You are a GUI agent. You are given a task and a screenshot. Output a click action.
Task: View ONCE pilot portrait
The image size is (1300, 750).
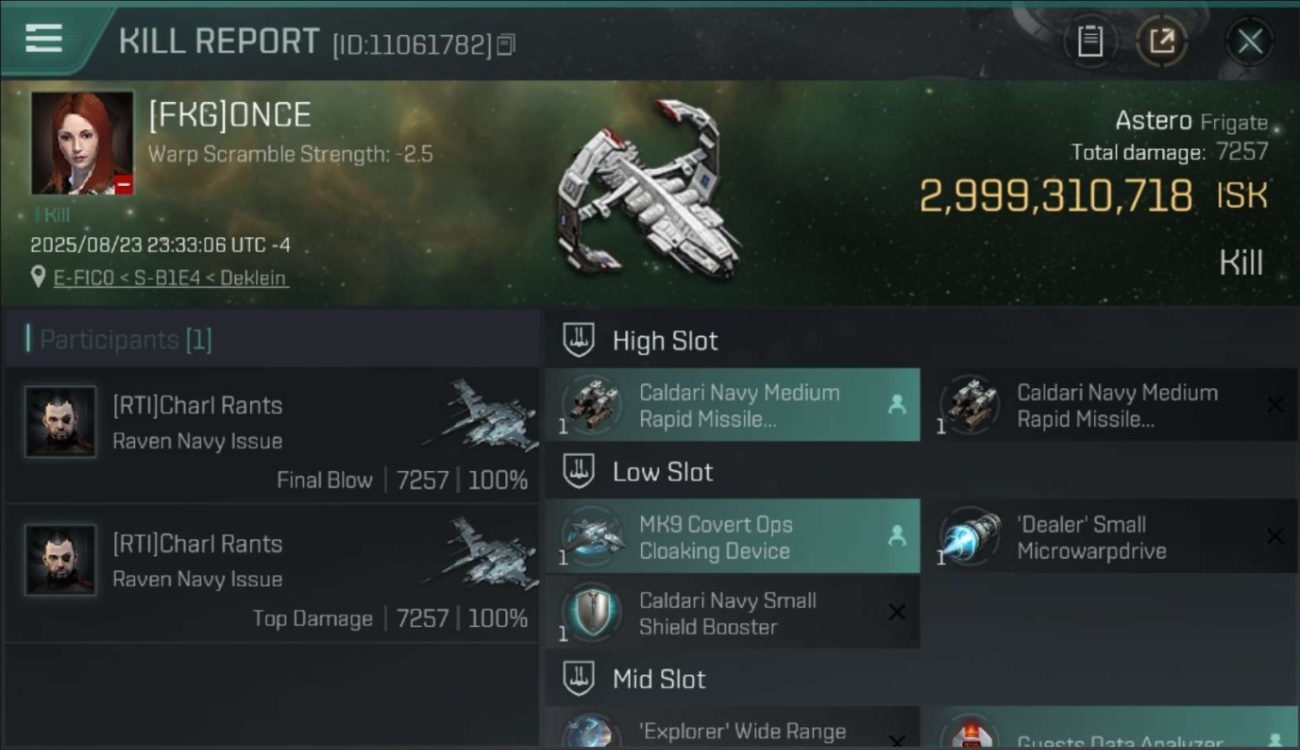[x=82, y=143]
